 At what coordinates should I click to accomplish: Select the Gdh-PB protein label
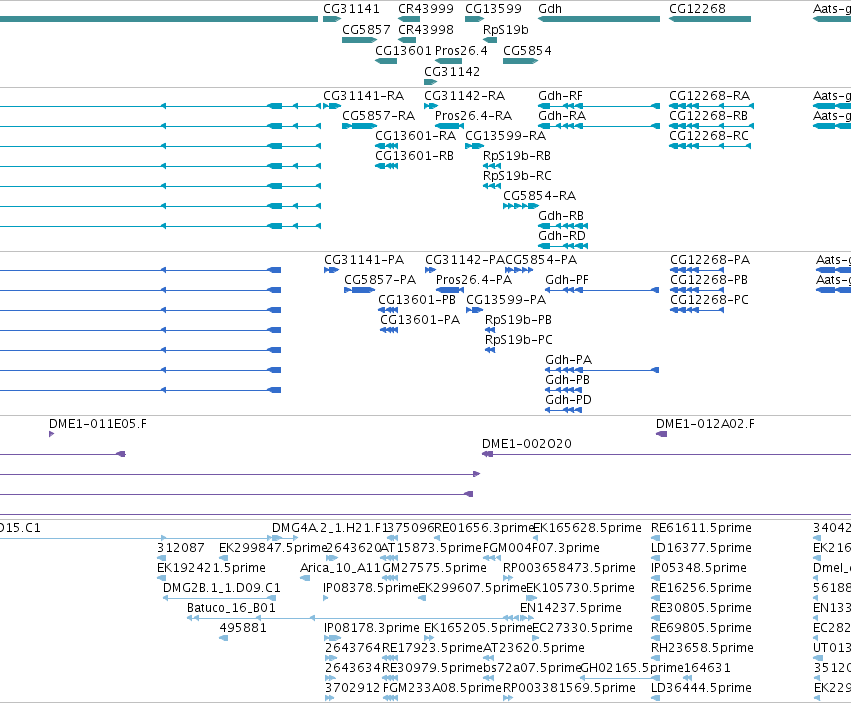567,380
